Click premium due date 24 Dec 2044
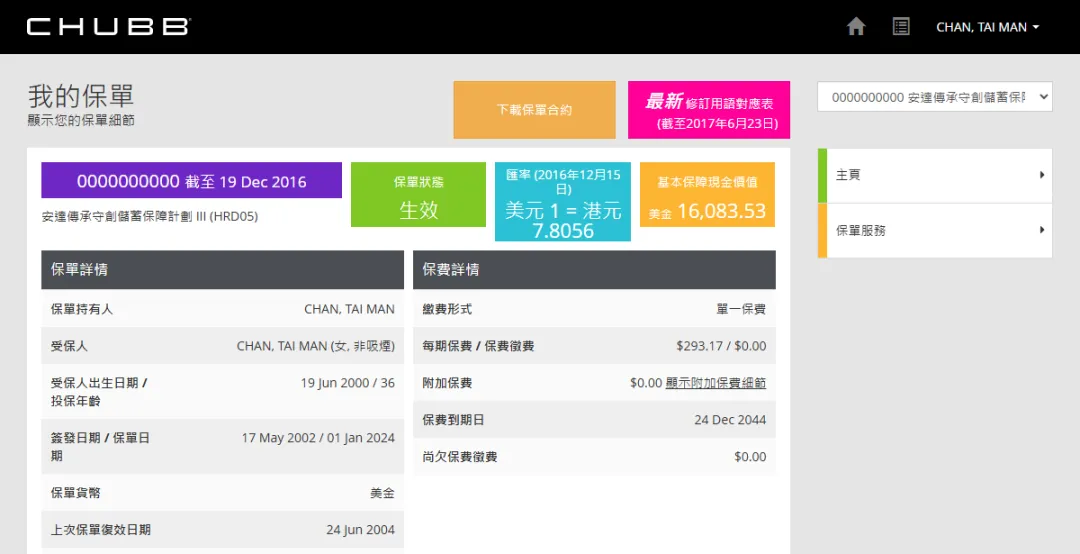The height and width of the screenshot is (554, 1080). (730, 420)
